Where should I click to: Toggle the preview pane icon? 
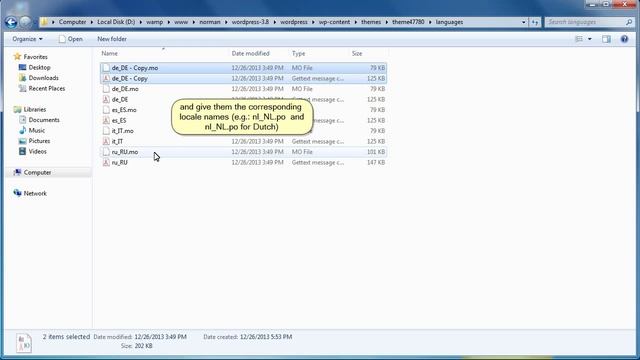pyautogui.click(x=606, y=39)
